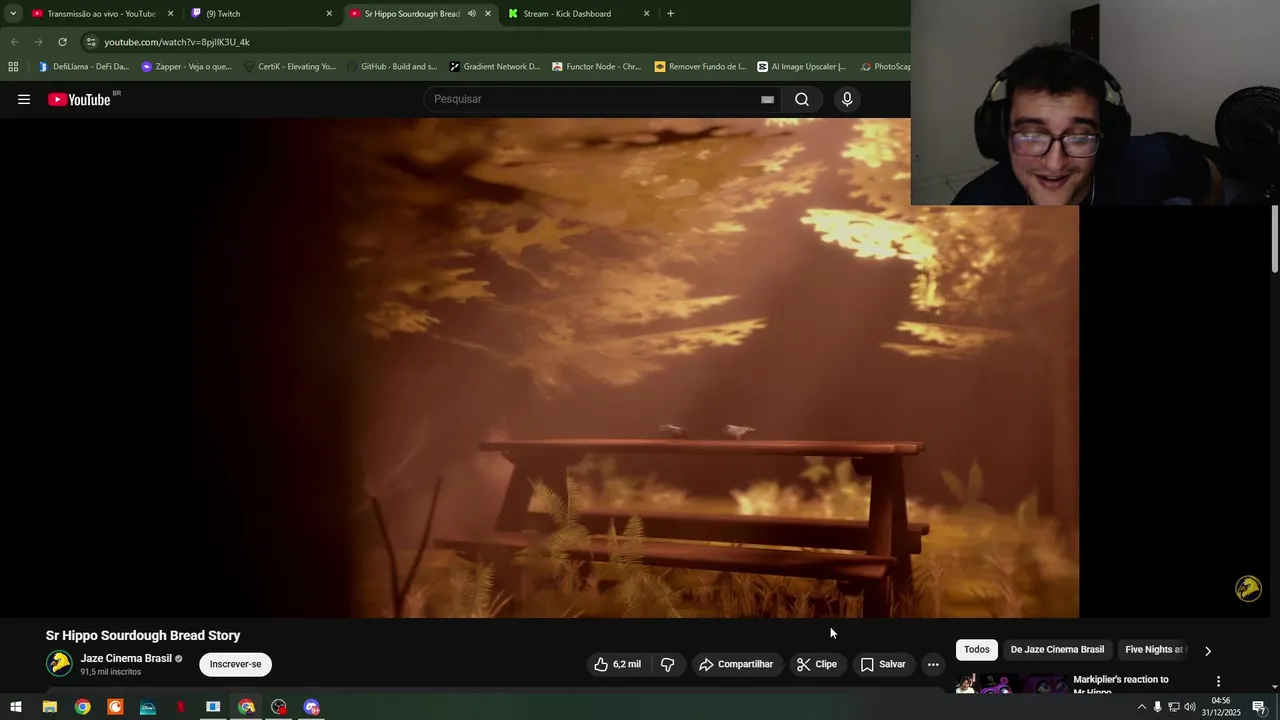This screenshot has width=1280, height=720.
Task: Click the page vertical scrollbar
Action: point(1274,238)
